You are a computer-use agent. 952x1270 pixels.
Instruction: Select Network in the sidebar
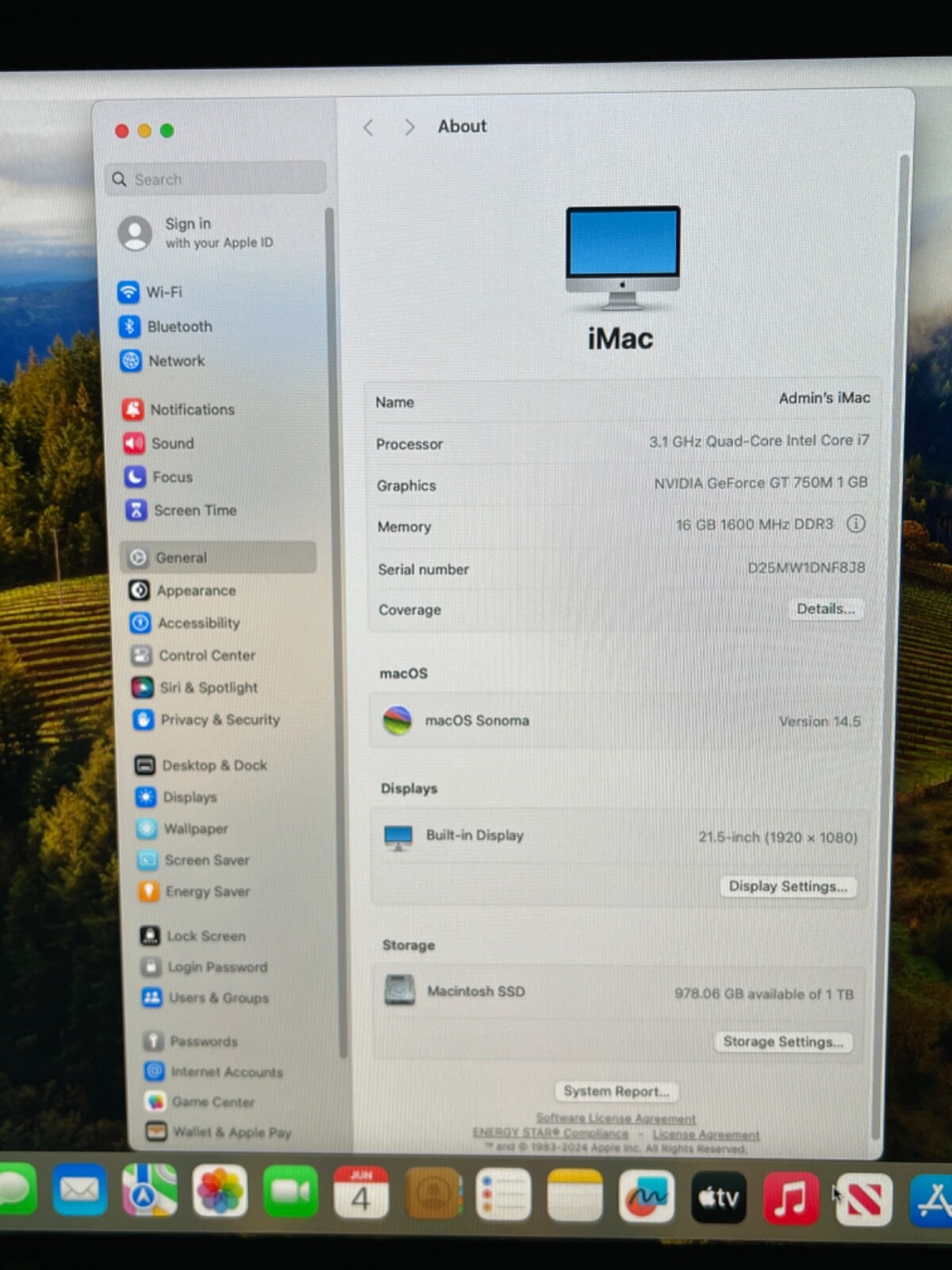point(163,361)
